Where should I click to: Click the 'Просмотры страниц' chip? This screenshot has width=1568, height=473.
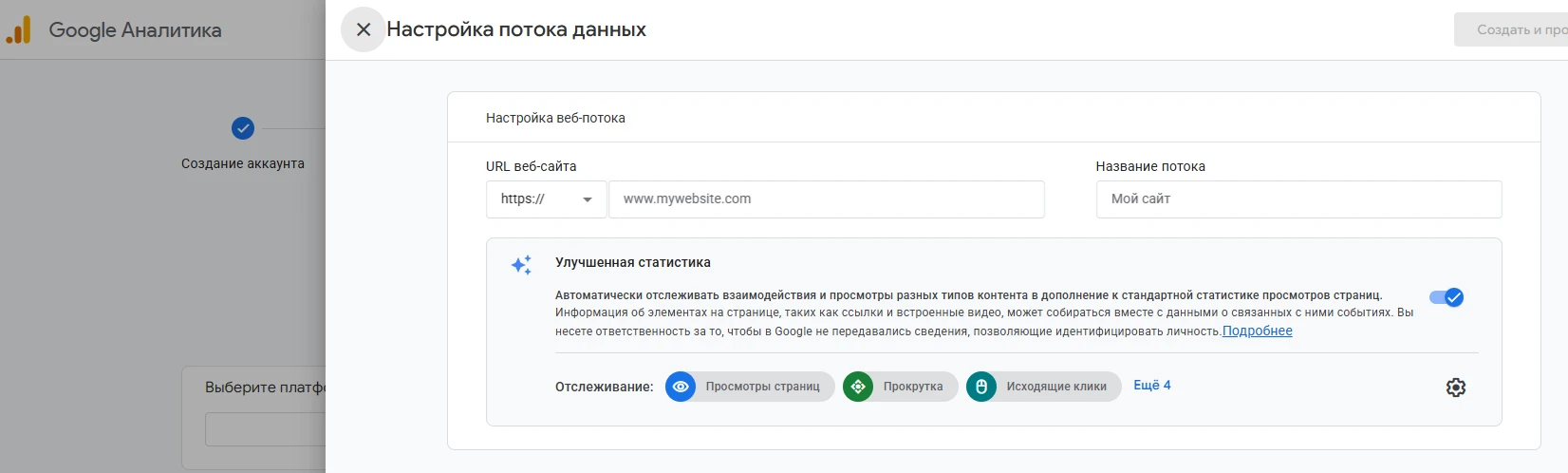tap(751, 387)
